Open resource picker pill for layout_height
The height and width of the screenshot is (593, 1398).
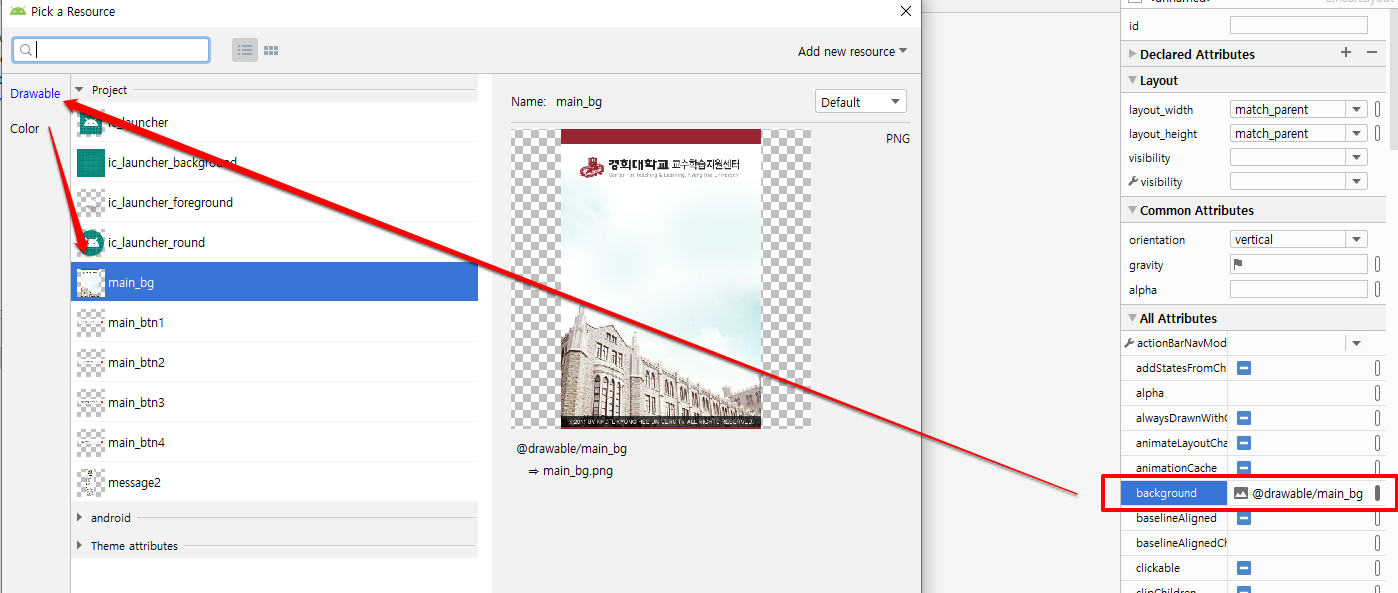[1378, 134]
